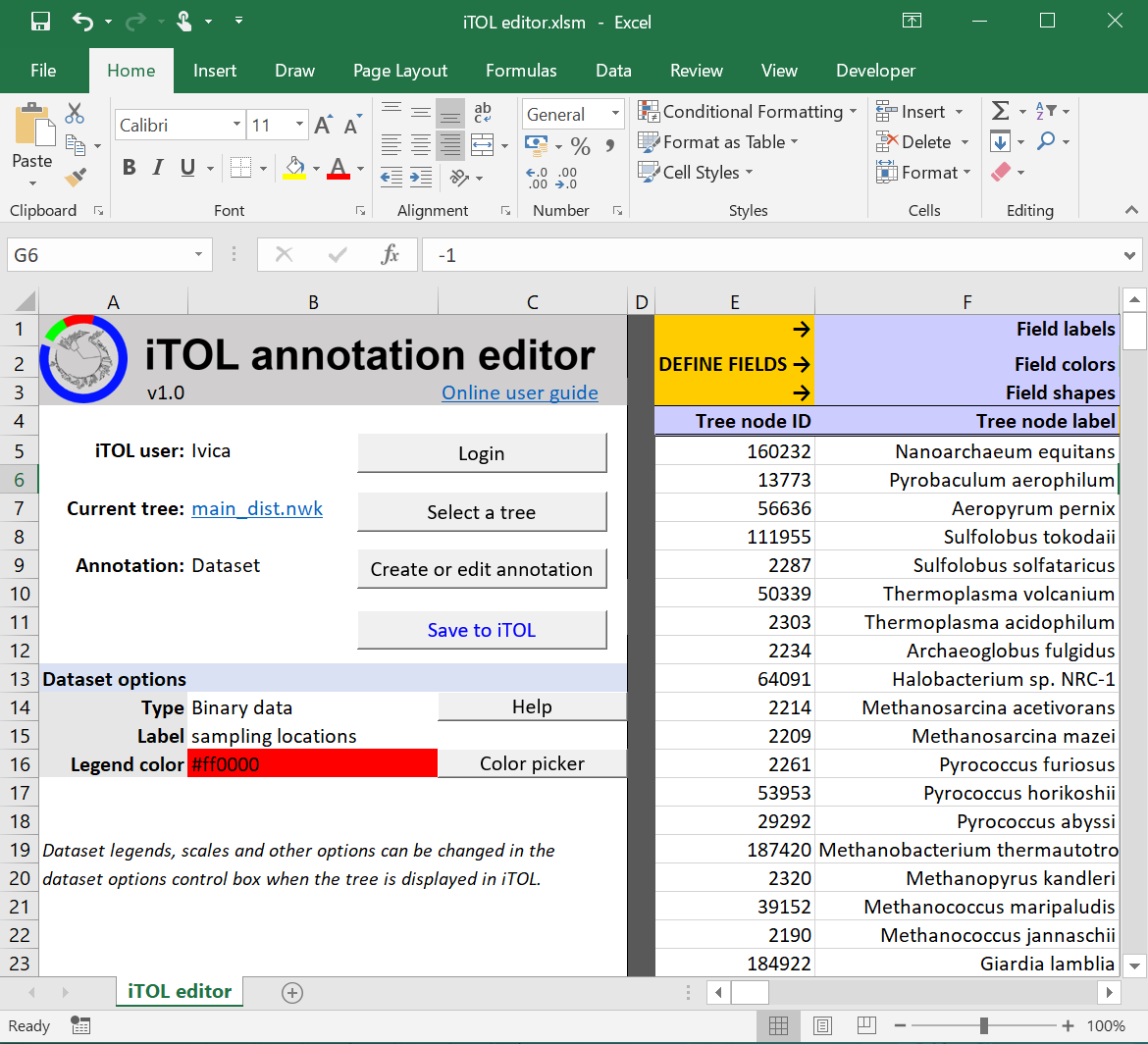Switch to the Formulas tab
This screenshot has width=1148, height=1044.
(x=521, y=71)
